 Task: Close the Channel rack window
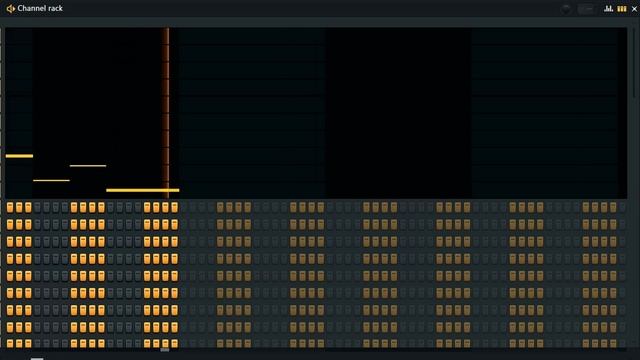click(634, 9)
